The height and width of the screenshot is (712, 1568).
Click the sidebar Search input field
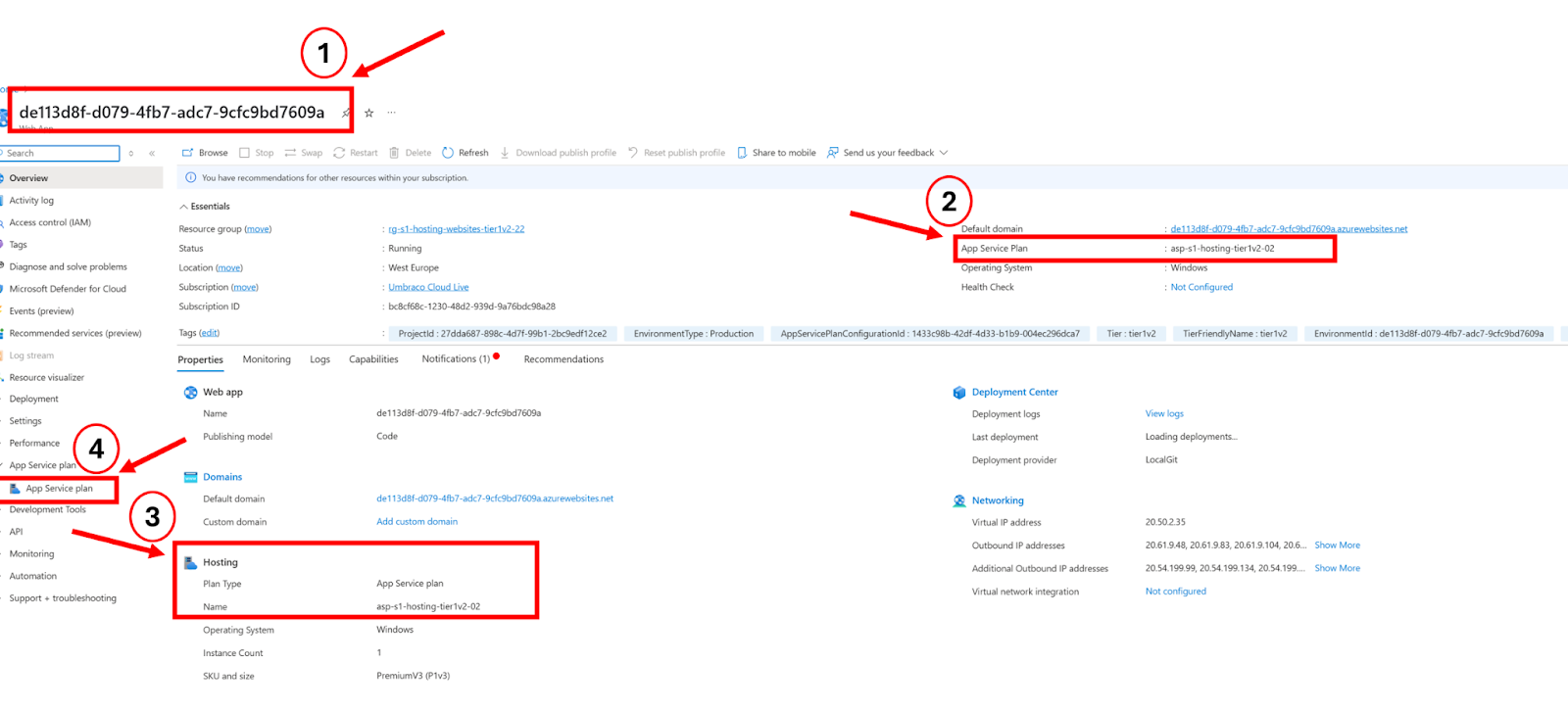(x=61, y=154)
